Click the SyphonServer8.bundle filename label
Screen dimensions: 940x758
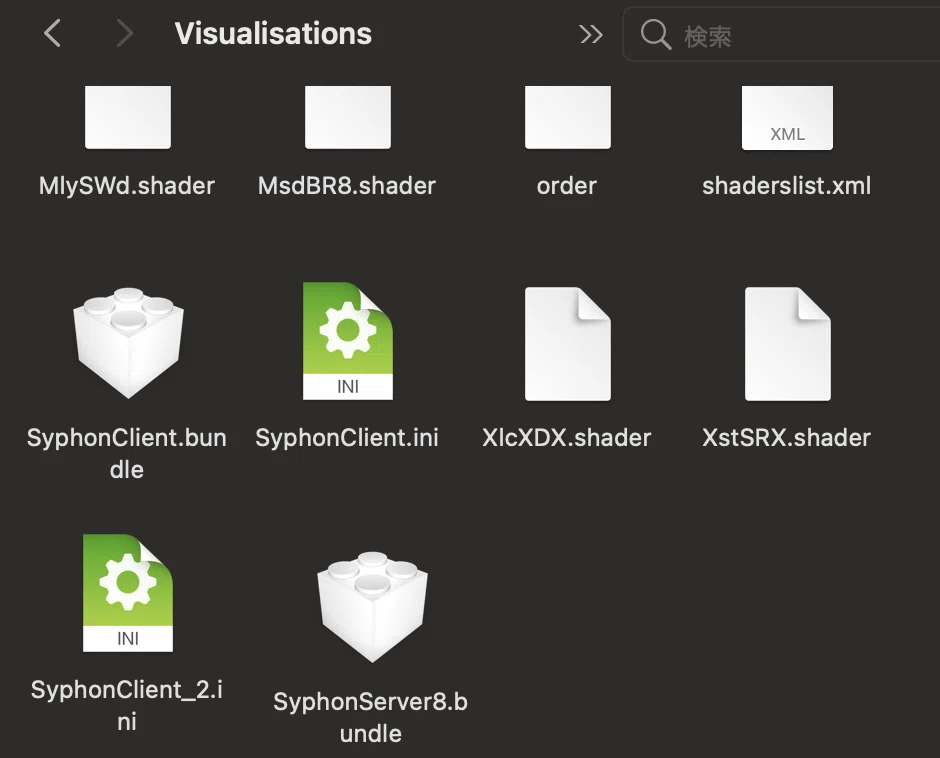click(x=370, y=717)
